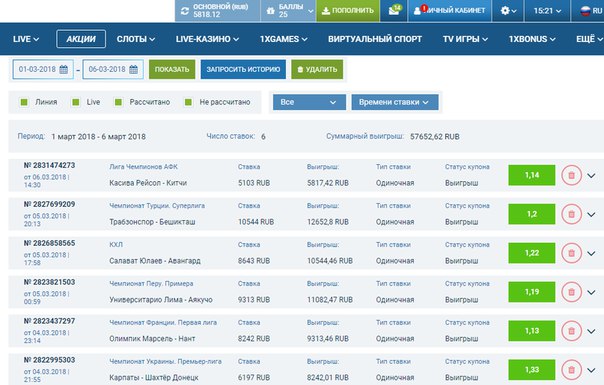Toggle the Live filter checkbox

point(76,102)
